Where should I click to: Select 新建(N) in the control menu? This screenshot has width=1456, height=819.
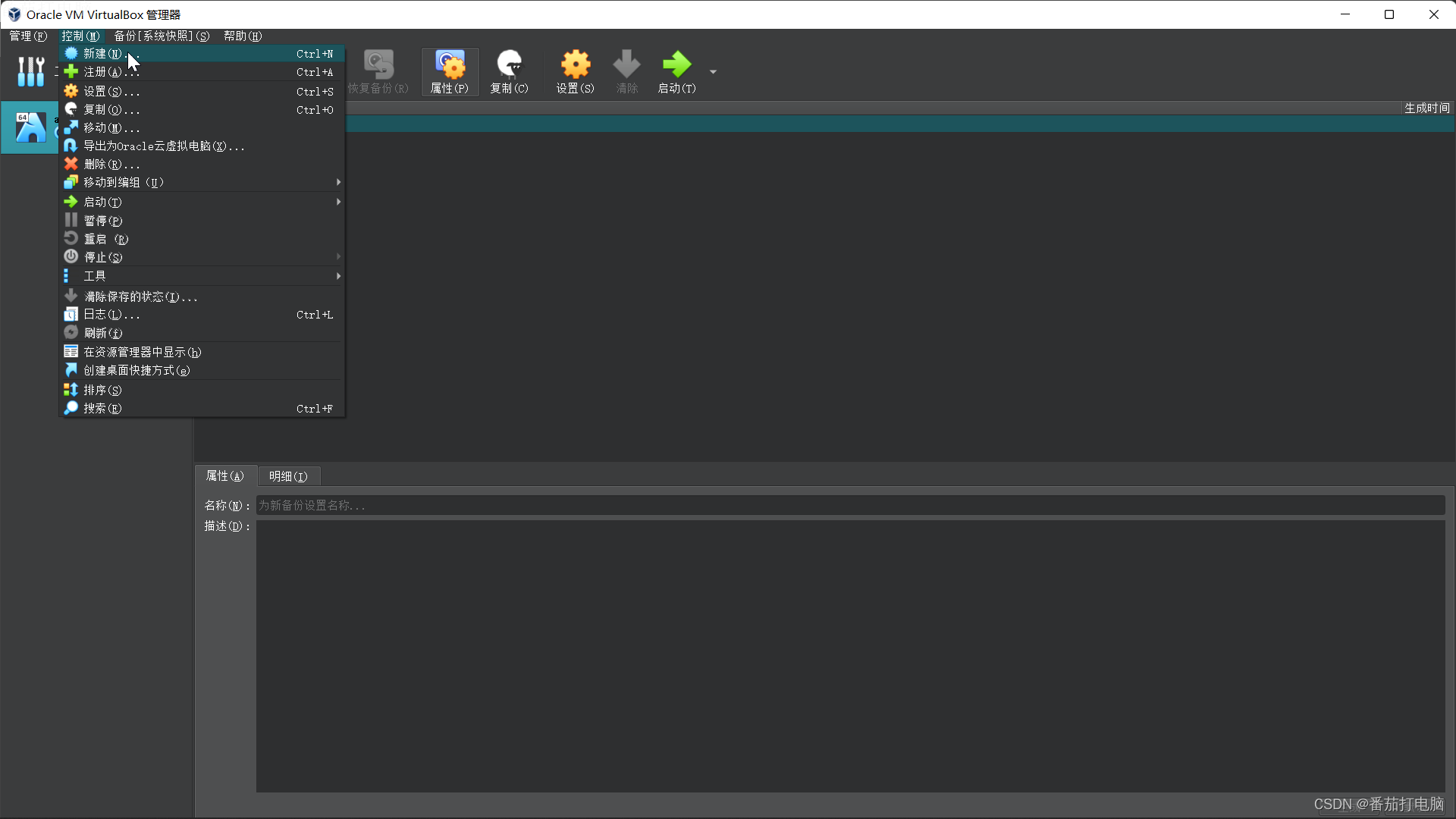tap(202, 54)
